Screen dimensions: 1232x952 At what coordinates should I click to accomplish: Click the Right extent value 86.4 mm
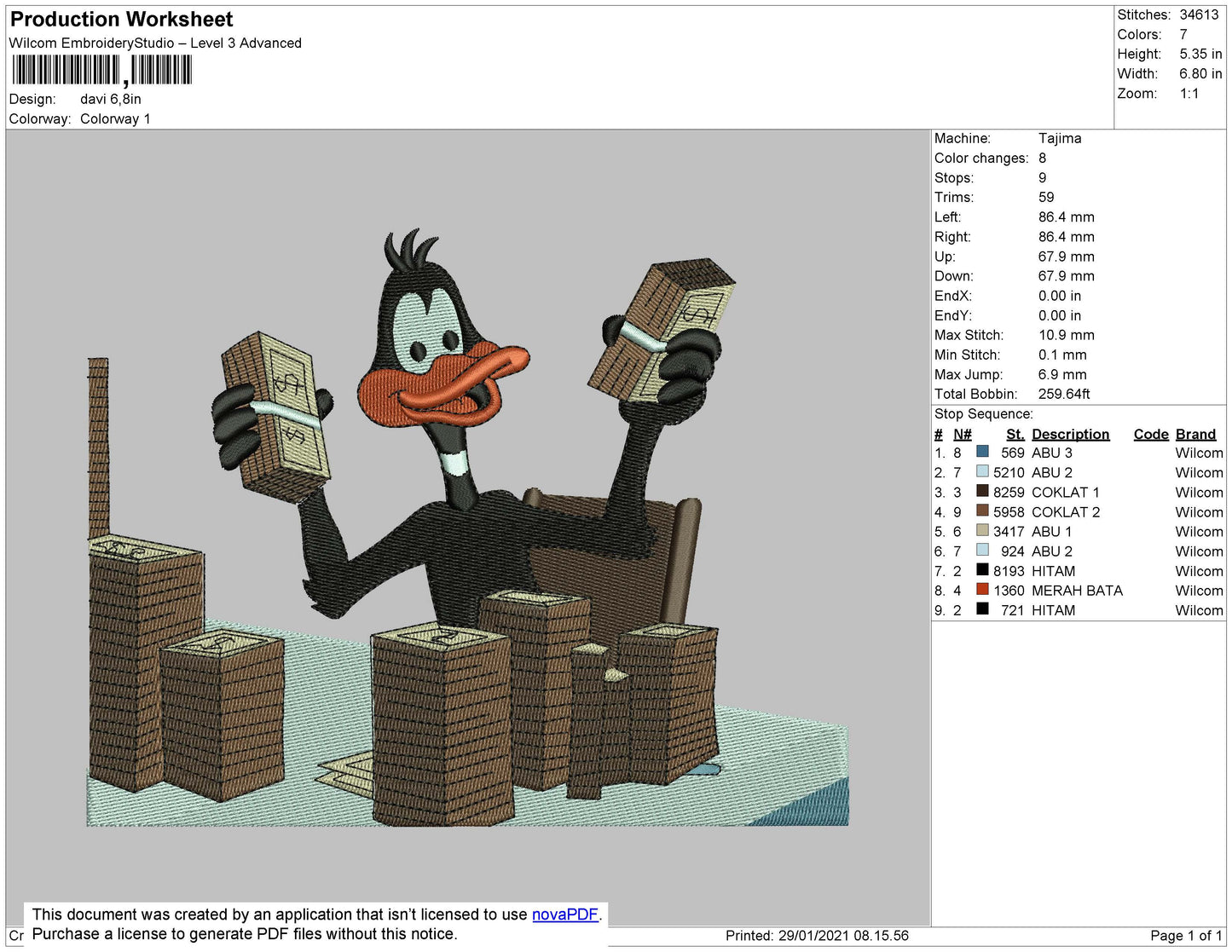1067,237
